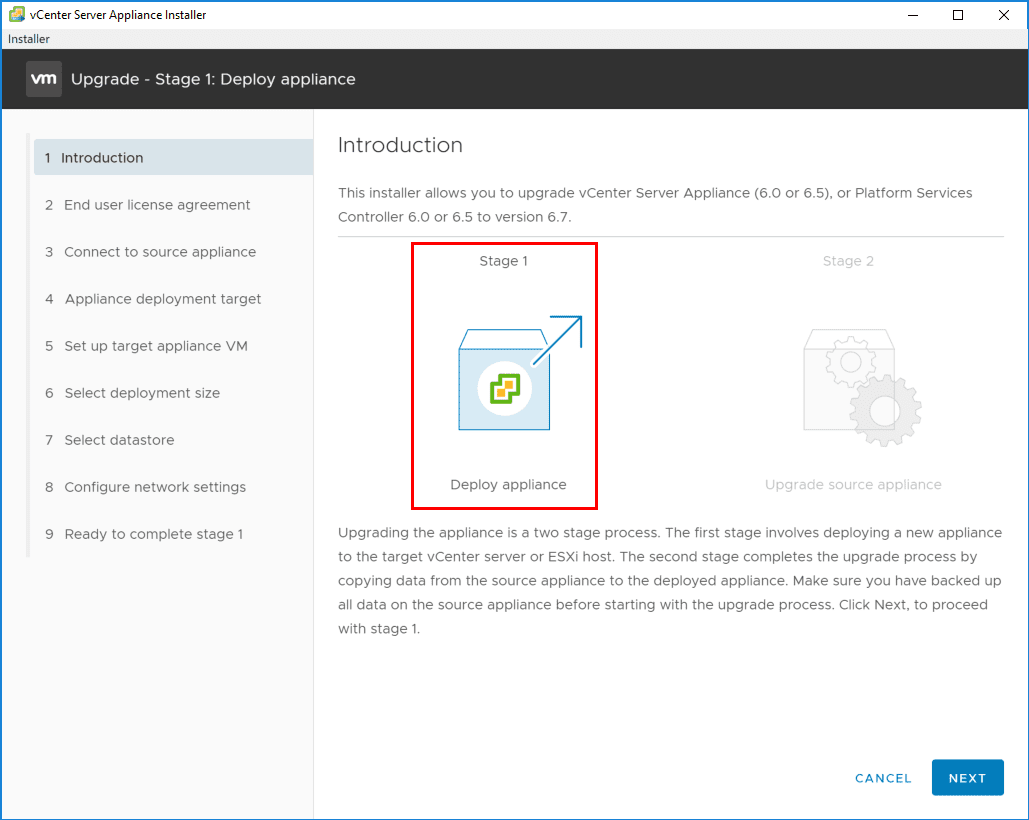This screenshot has width=1029, height=820.
Task: Click the VMware vm logo in header
Action: click(44, 79)
